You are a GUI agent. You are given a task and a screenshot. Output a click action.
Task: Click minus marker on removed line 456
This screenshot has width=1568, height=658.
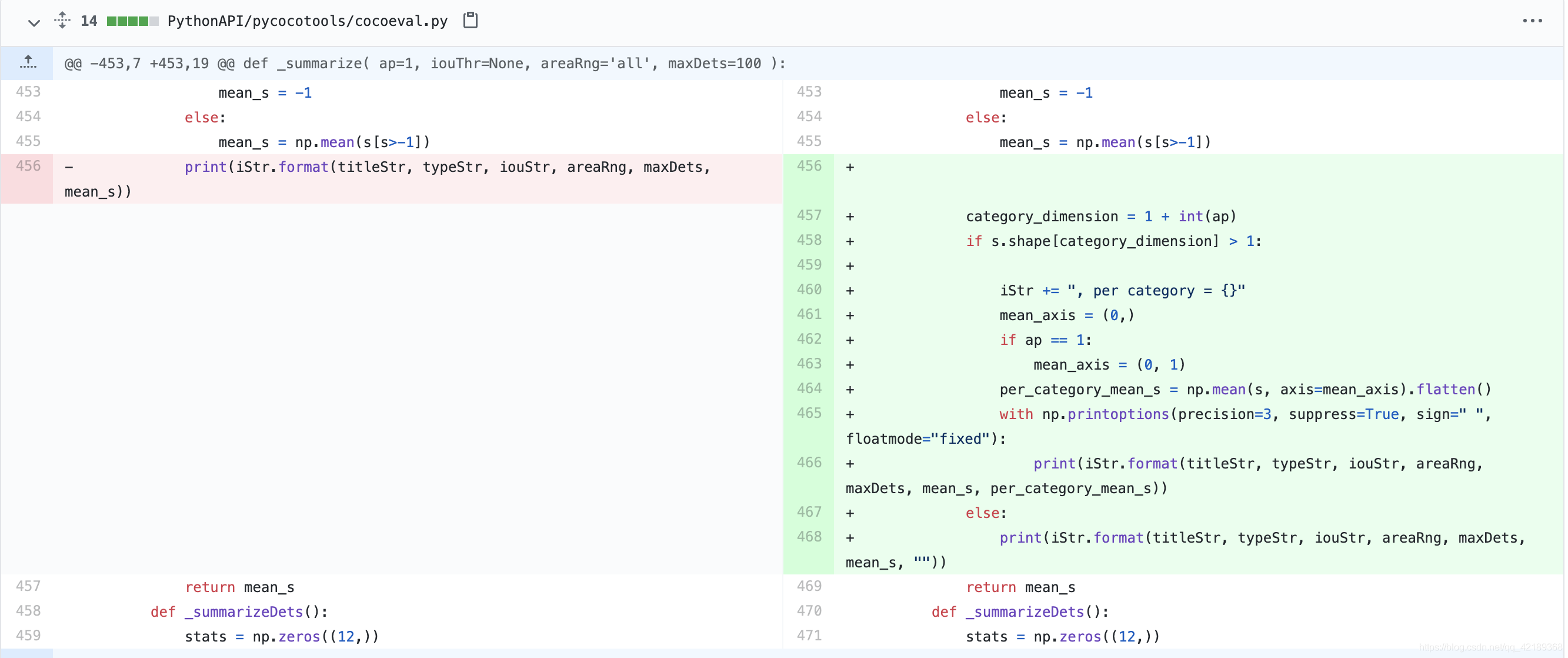(x=69, y=167)
